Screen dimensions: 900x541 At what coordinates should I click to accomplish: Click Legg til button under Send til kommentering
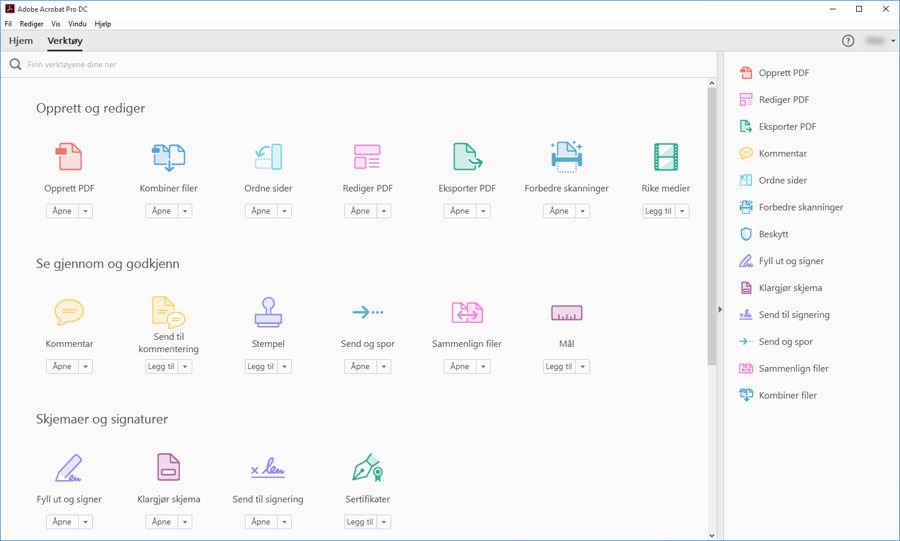(161, 367)
